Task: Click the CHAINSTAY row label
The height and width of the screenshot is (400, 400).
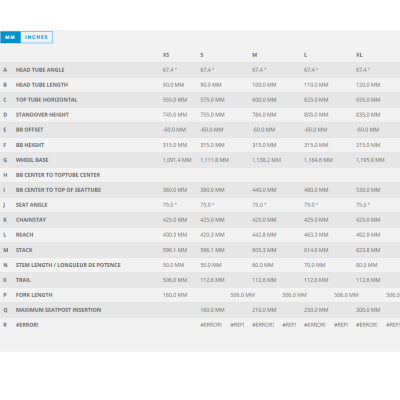Action: [x=31, y=220]
